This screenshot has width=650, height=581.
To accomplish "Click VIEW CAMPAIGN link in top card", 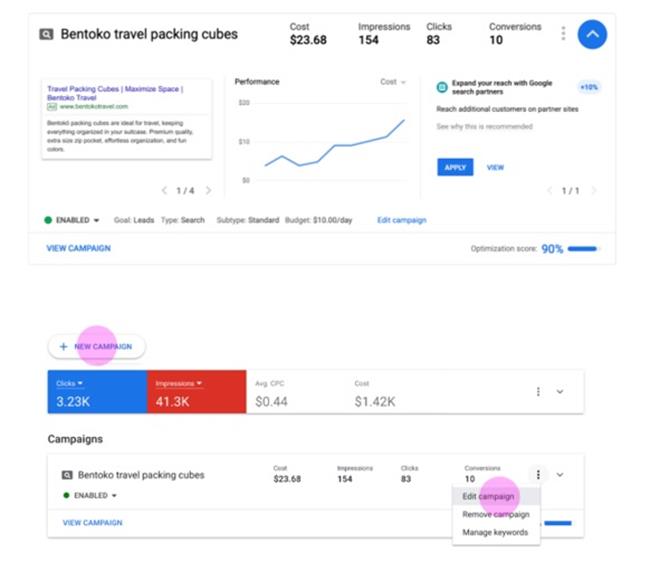I will (78, 248).
